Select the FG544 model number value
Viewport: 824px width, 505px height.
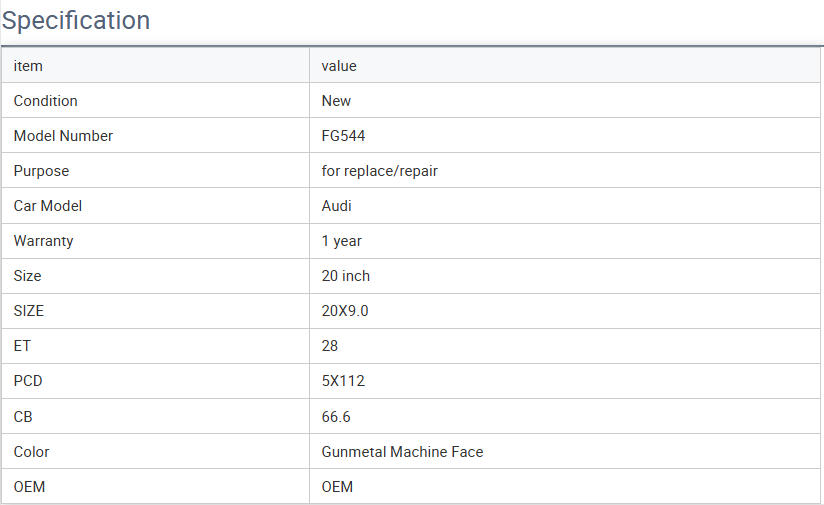coord(343,136)
